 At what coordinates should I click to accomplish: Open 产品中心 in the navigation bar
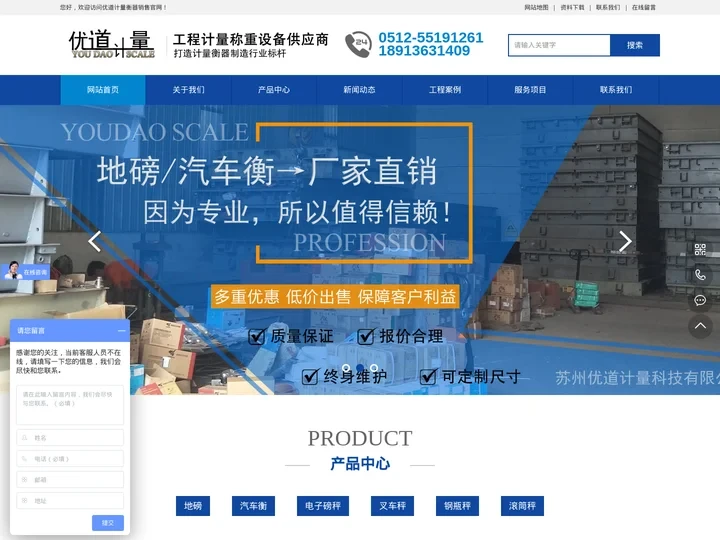[274, 90]
